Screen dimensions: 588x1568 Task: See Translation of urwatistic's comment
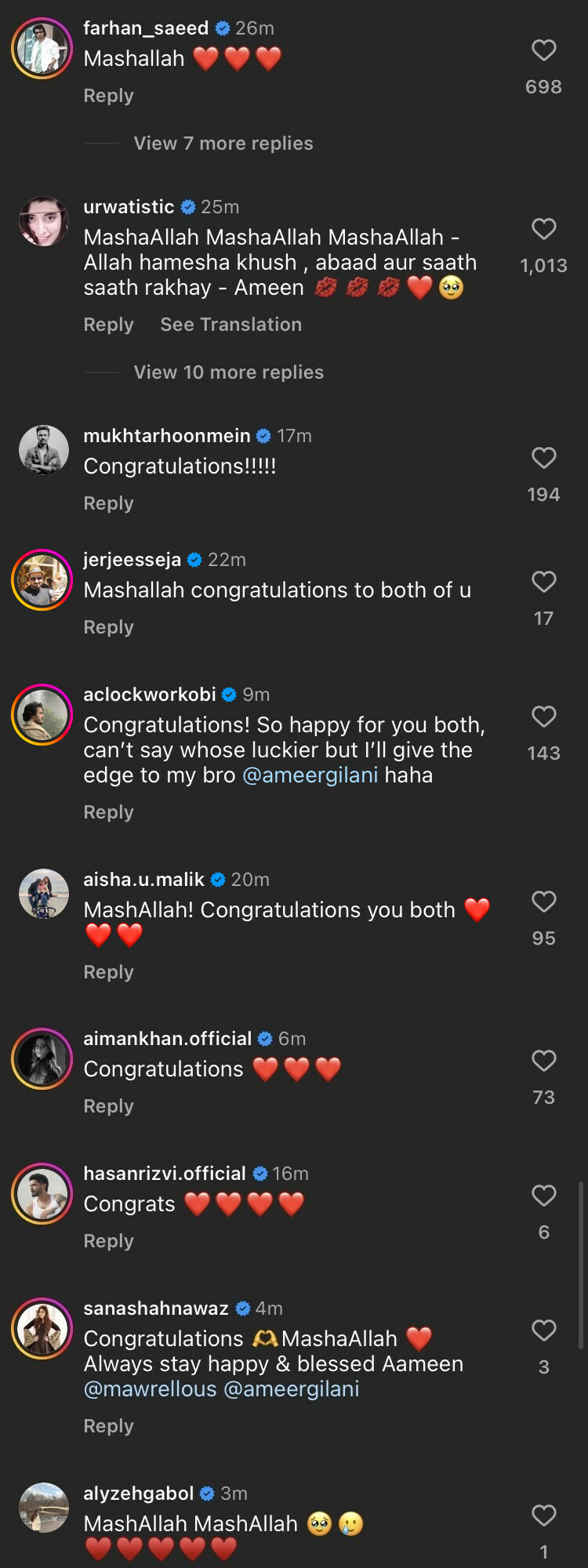230,325
